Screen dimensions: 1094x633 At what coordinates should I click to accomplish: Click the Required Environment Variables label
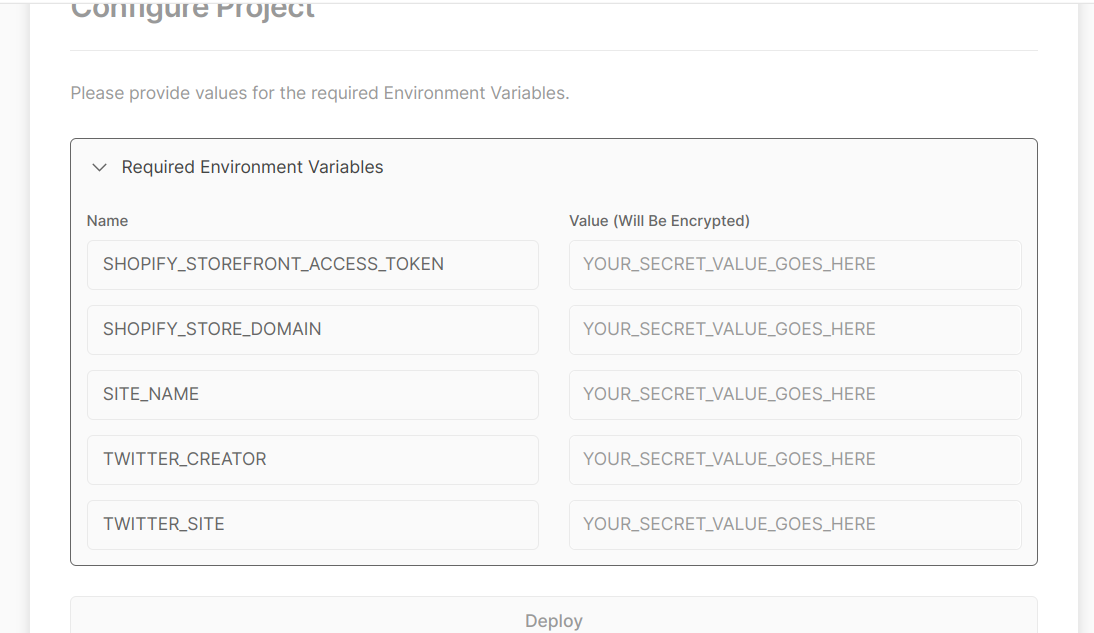coord(252,167)
